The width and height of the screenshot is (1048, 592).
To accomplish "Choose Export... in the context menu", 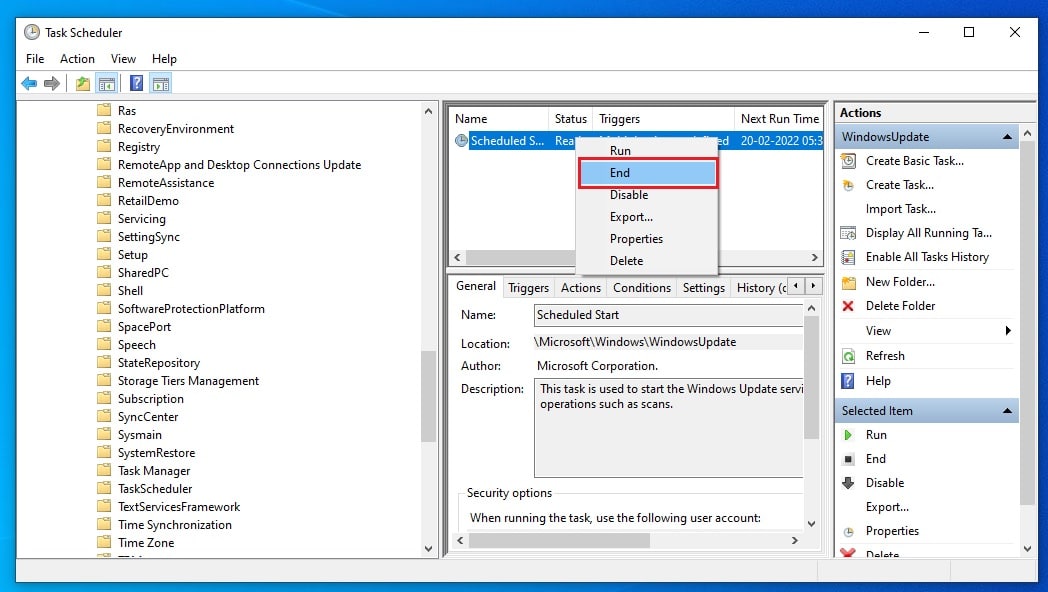I will pos(648,216).
